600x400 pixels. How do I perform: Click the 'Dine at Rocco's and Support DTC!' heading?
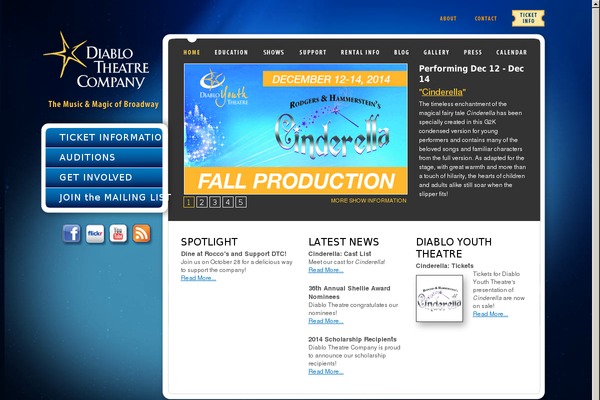point(233,254)
